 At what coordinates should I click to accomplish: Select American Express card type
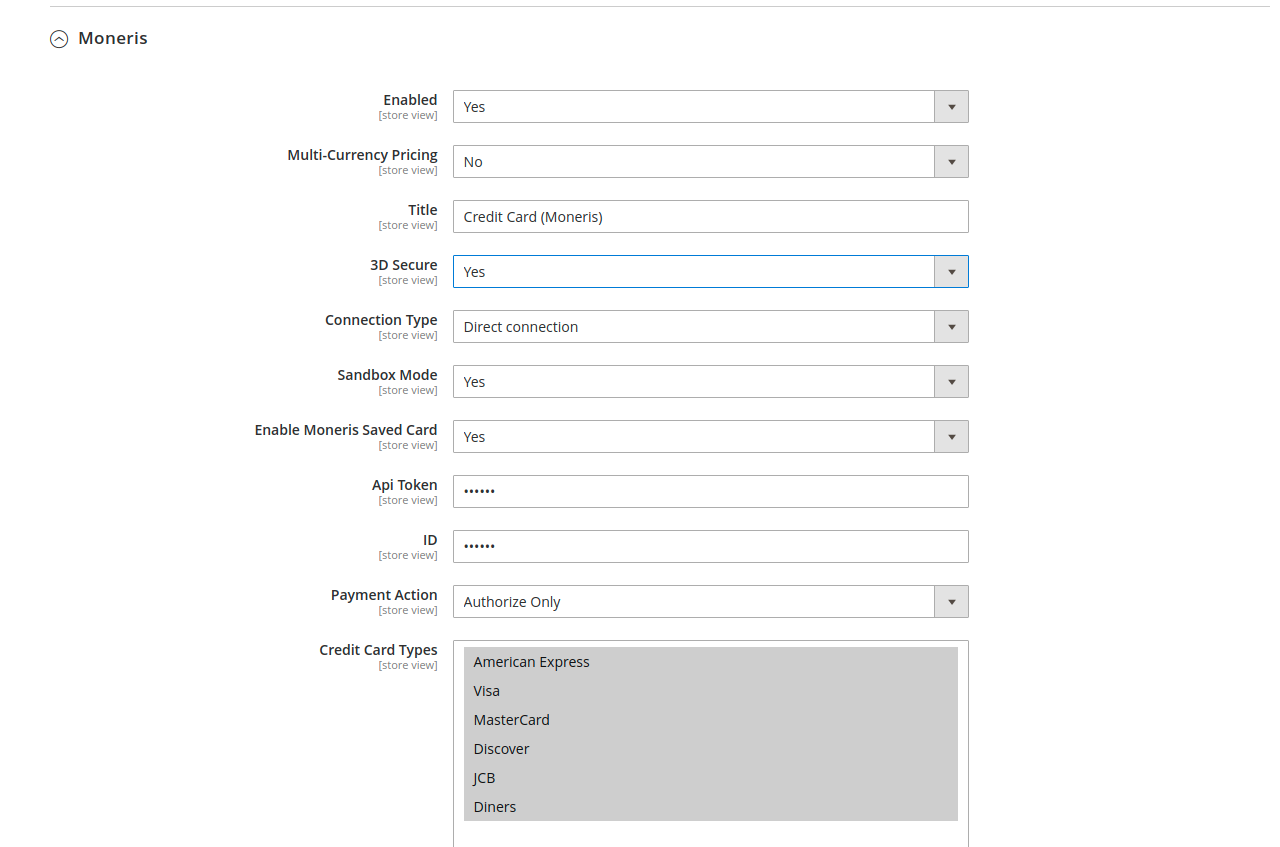coord(532,662)
